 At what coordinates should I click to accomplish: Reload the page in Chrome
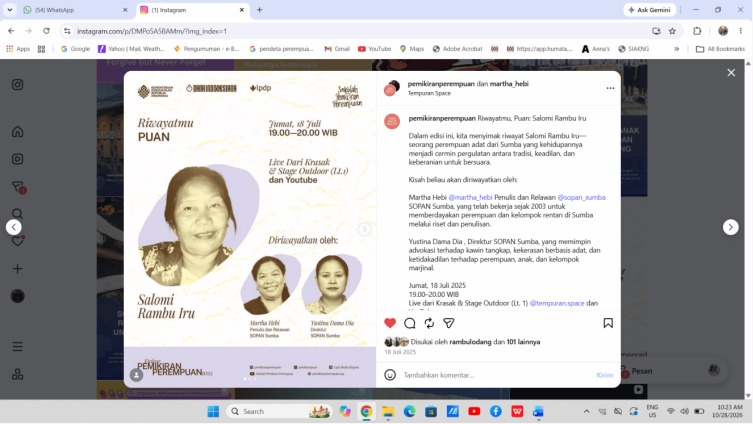tap(46, 31)
